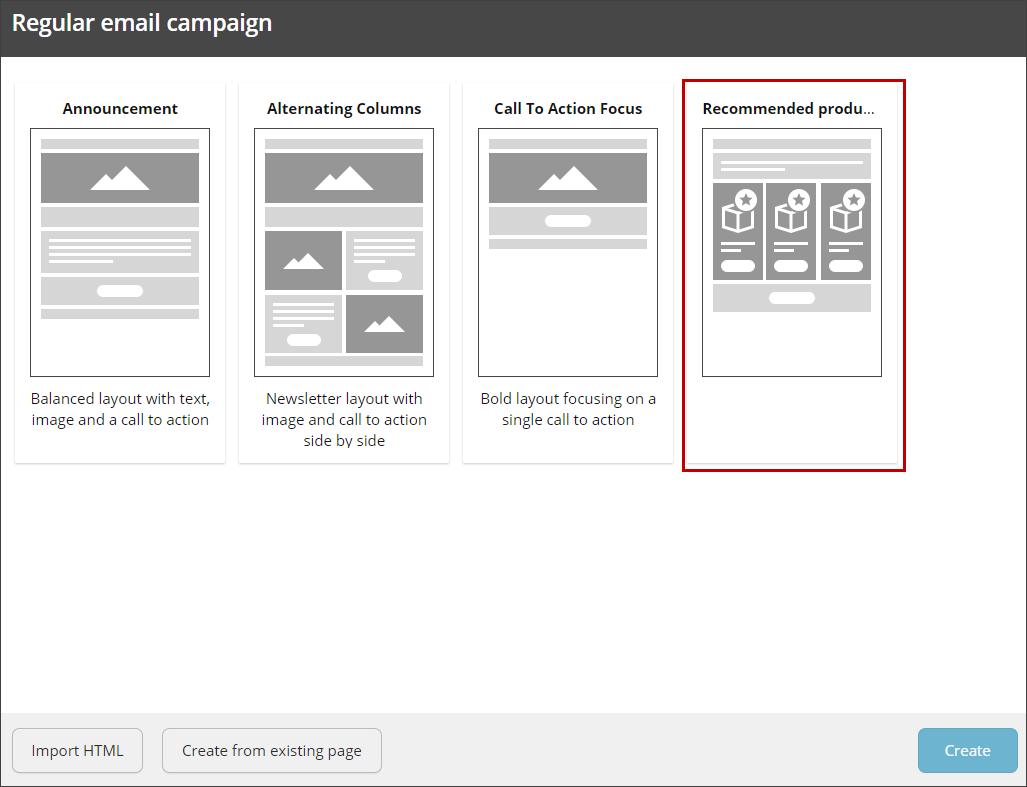Image resolution: width=1027 pixels, height=787 pixels.
Task: Click the Create button
Action: click(967, 750)
